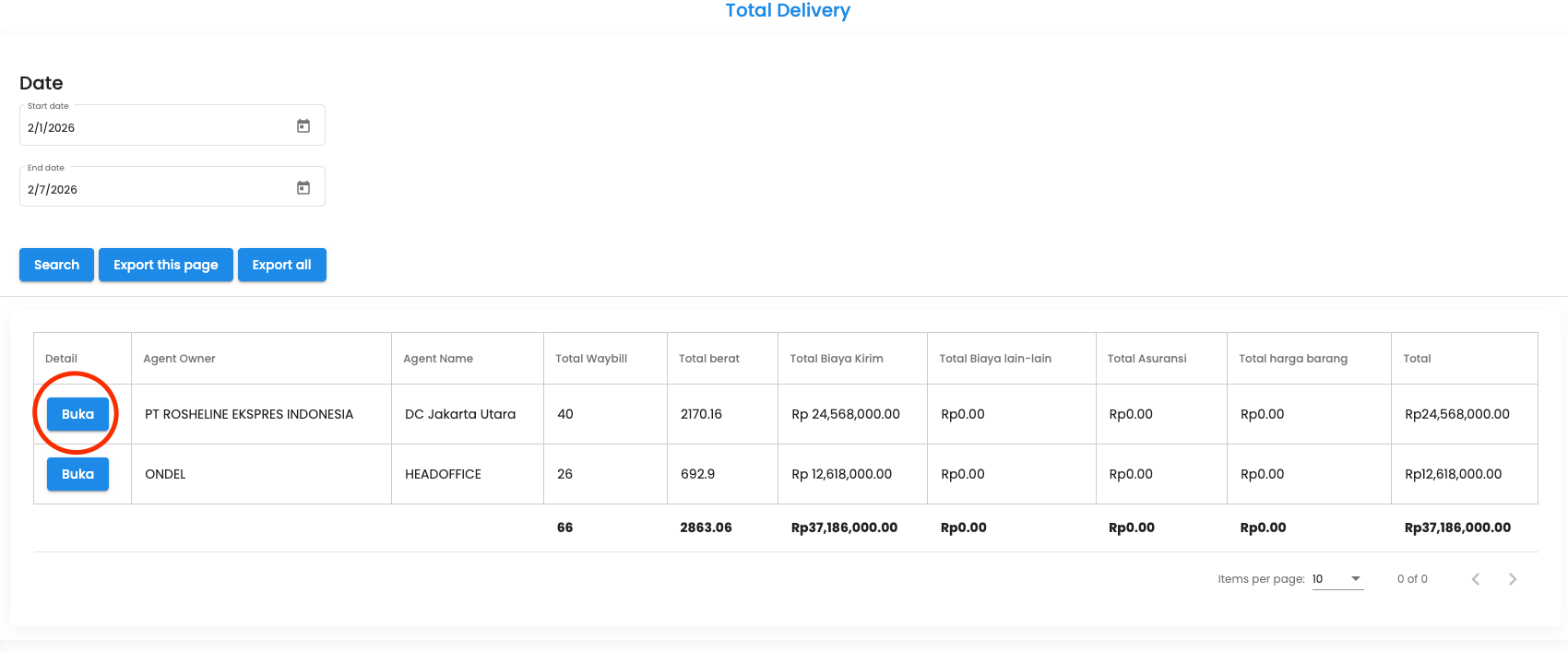Click the Total berat column header
This screenshot has height=652, width=1568.
pos(709,359)
